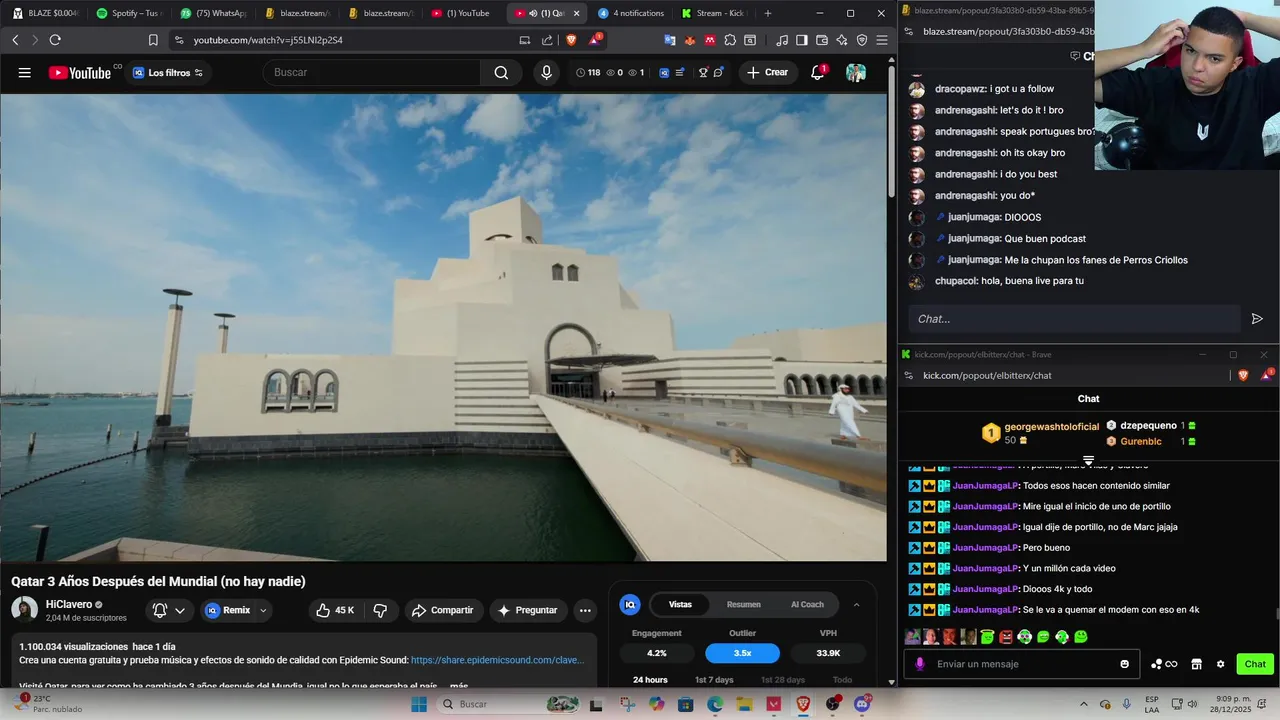The height and width of the screenshot is (720, 1280).
Task: Dislike the video with thumbs down
Action: (380, 610)
